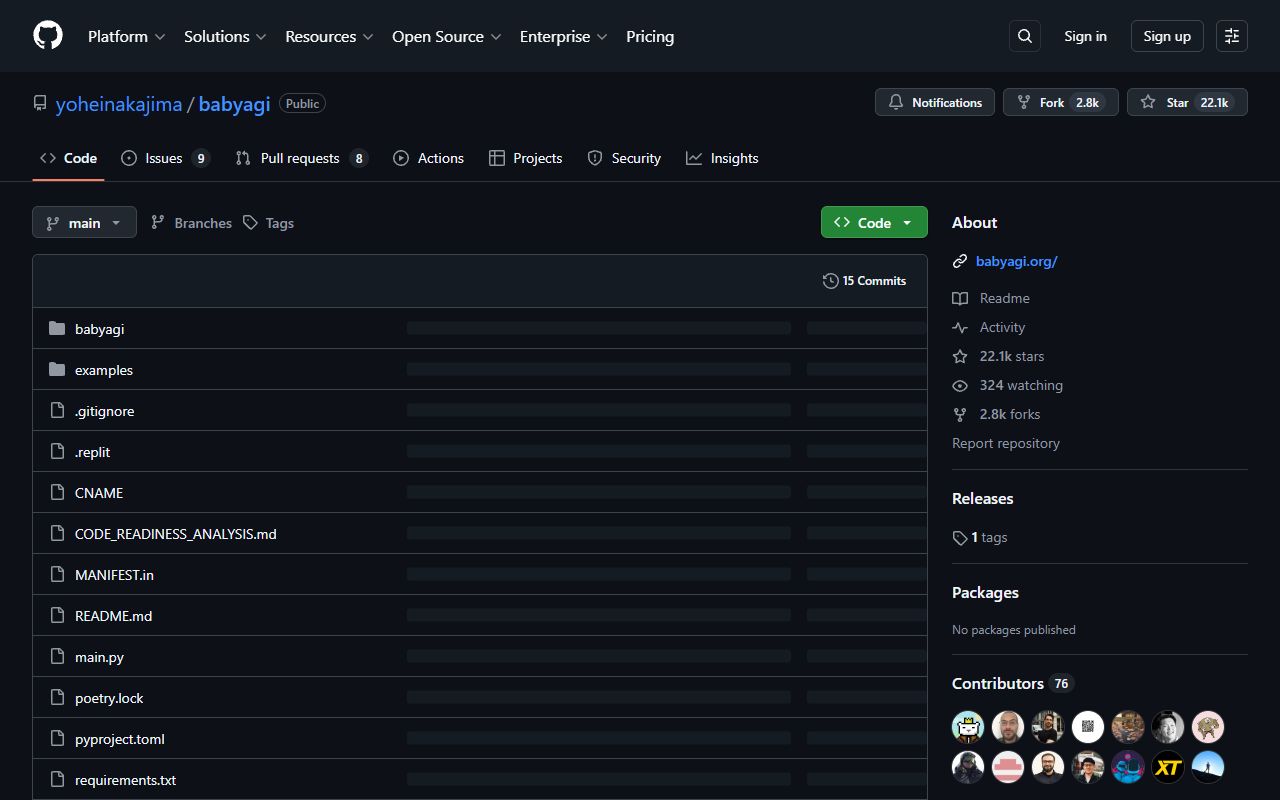Open the Projects board icon
Image resolution: width=1280 pixels, height=800 pixels.
497,158
